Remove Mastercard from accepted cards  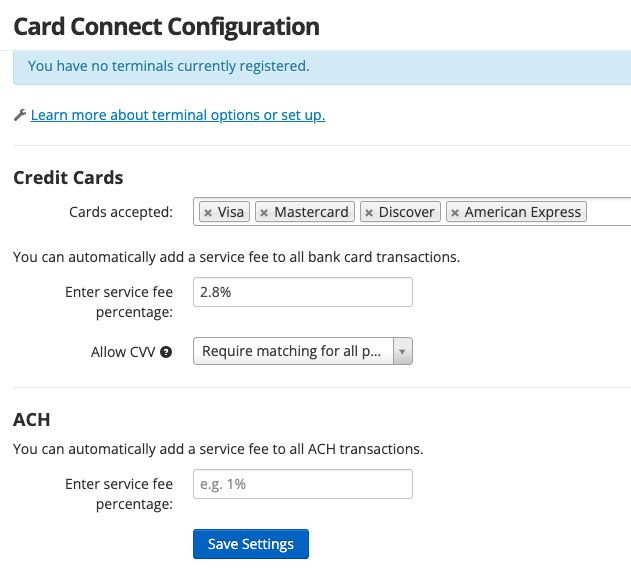click(x=264, y=212)
